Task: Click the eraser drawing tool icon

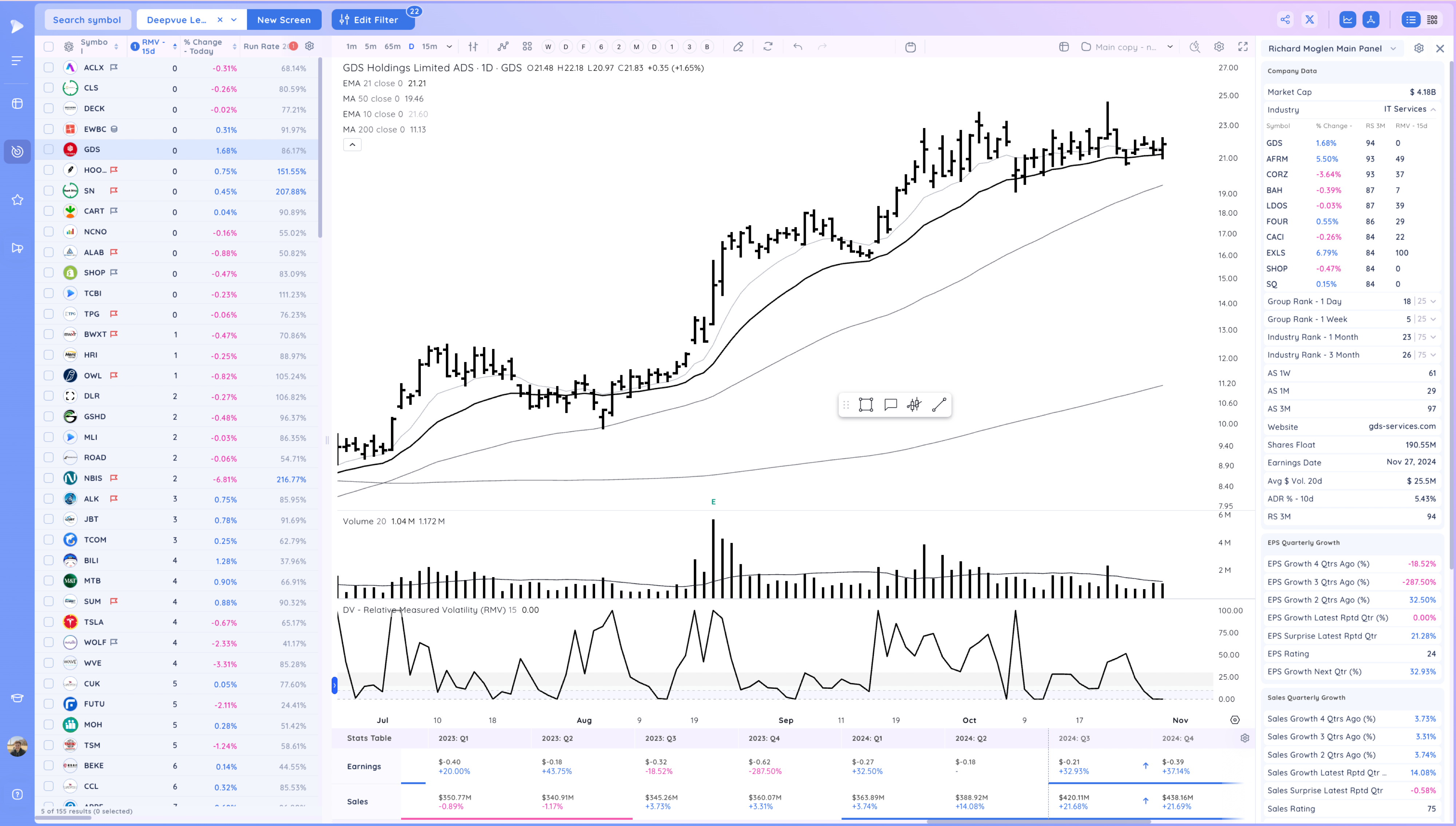Action: [738, 47]
